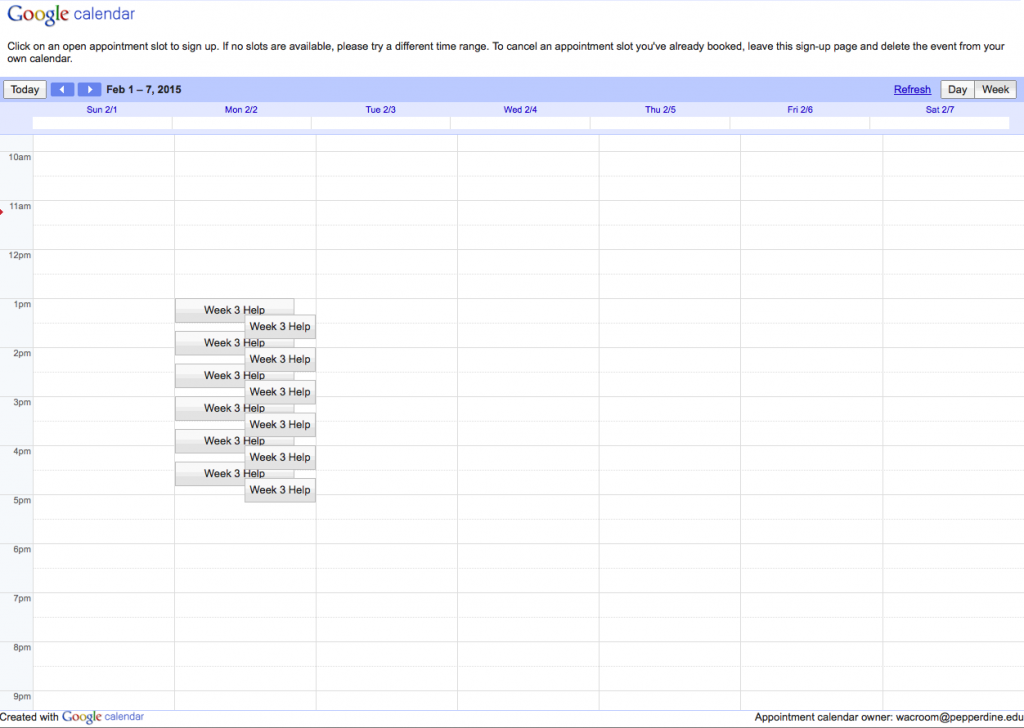
Task: Refresh the appointment slots
Action: (x=912, y=89)
